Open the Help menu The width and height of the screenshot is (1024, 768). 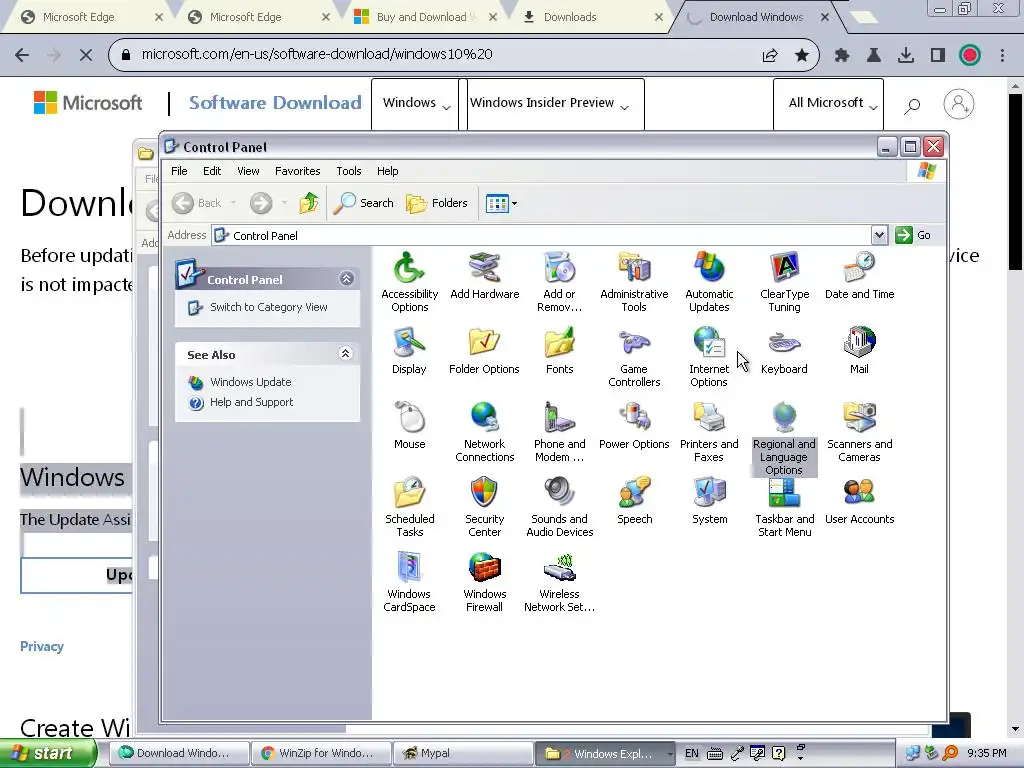coord(387,171)
